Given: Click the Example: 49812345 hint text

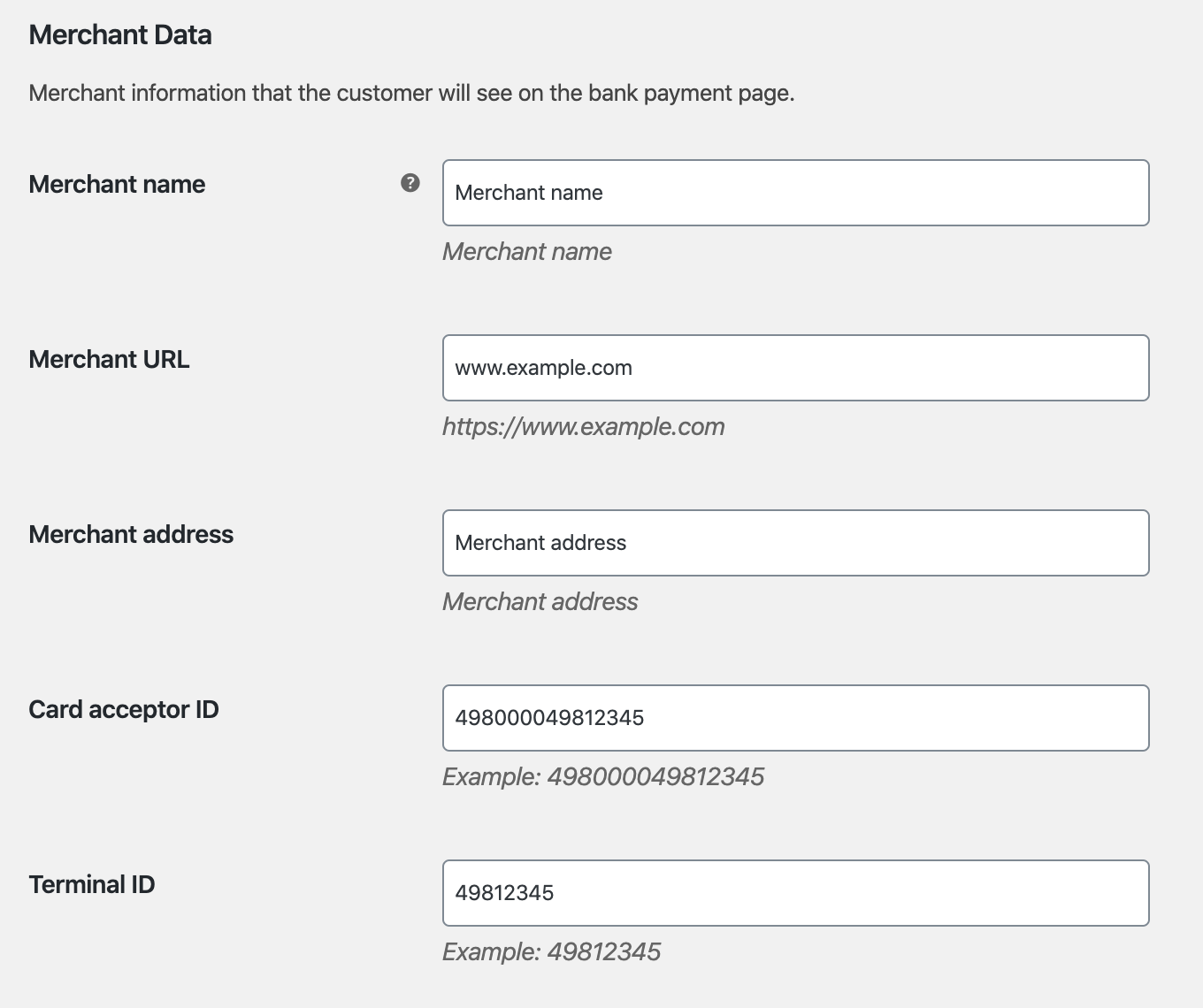Looking at the screenshot, I should coord(551,951).
